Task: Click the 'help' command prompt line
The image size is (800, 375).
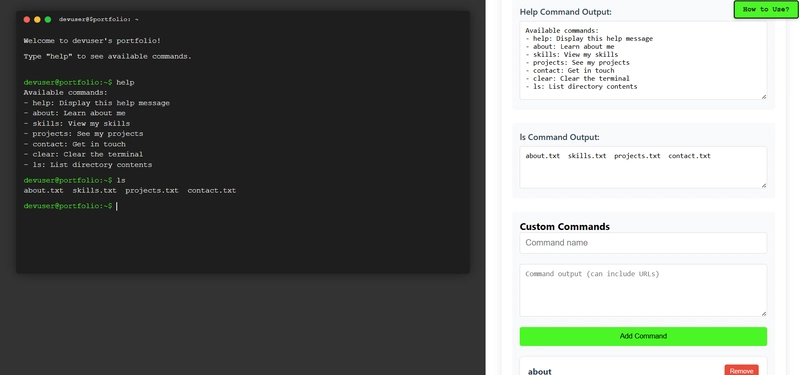Action: point(79,82)
